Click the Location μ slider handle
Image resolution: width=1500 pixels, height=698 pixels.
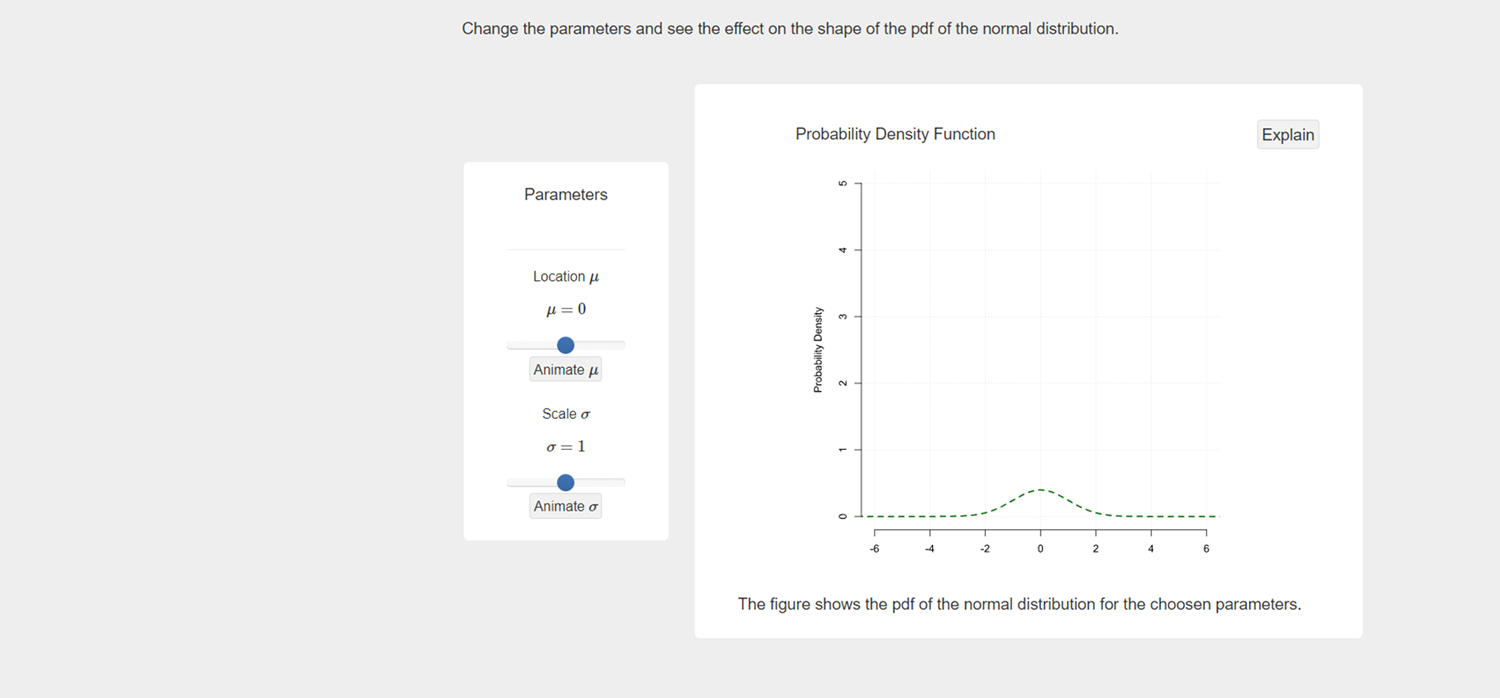tap(566, 345)
